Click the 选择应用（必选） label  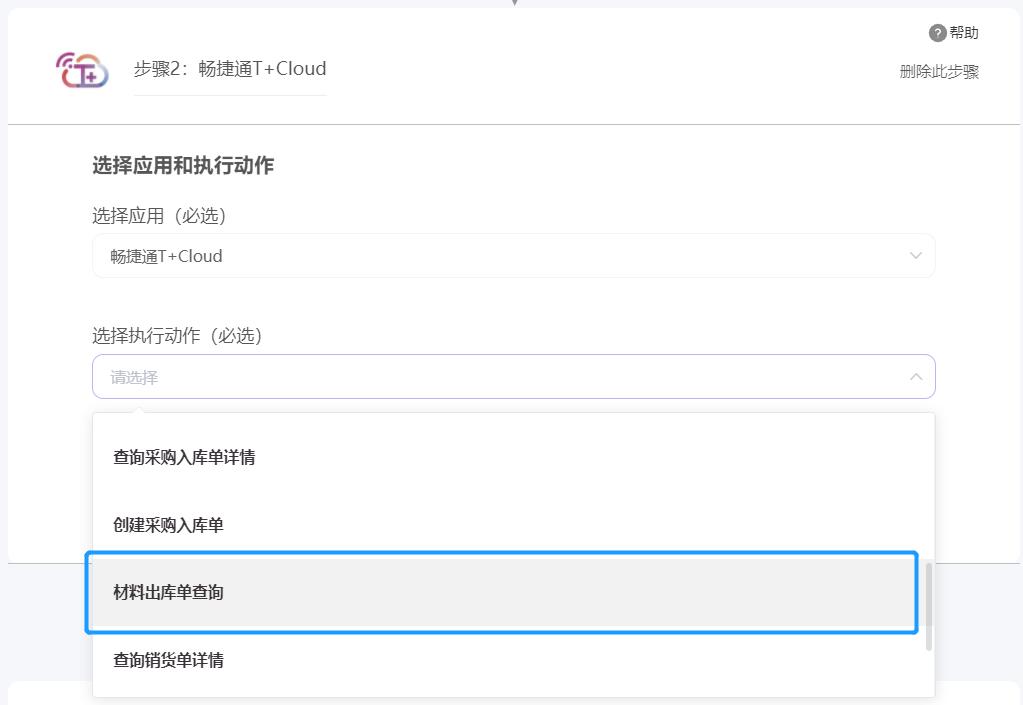[x=157, y=215]
